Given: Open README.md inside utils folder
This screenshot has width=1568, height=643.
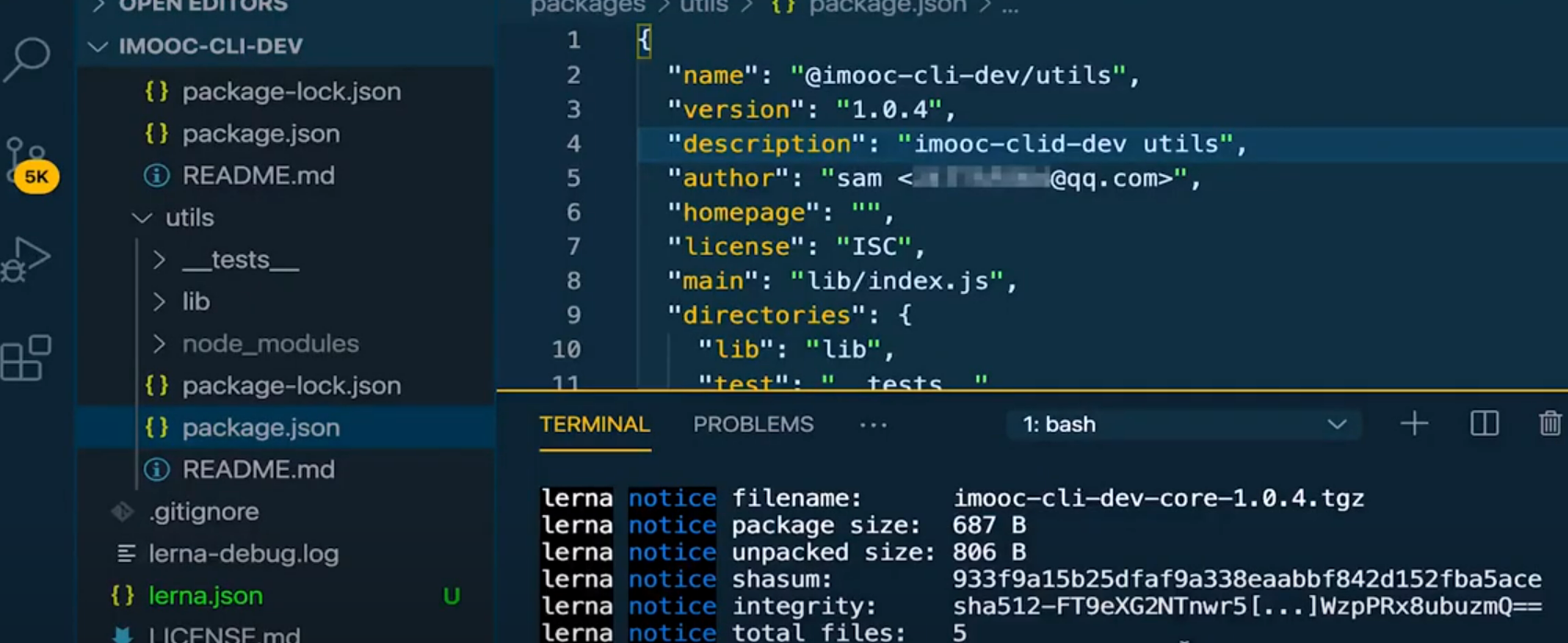Looking at the screenshot, I should [x=285, y=470].
